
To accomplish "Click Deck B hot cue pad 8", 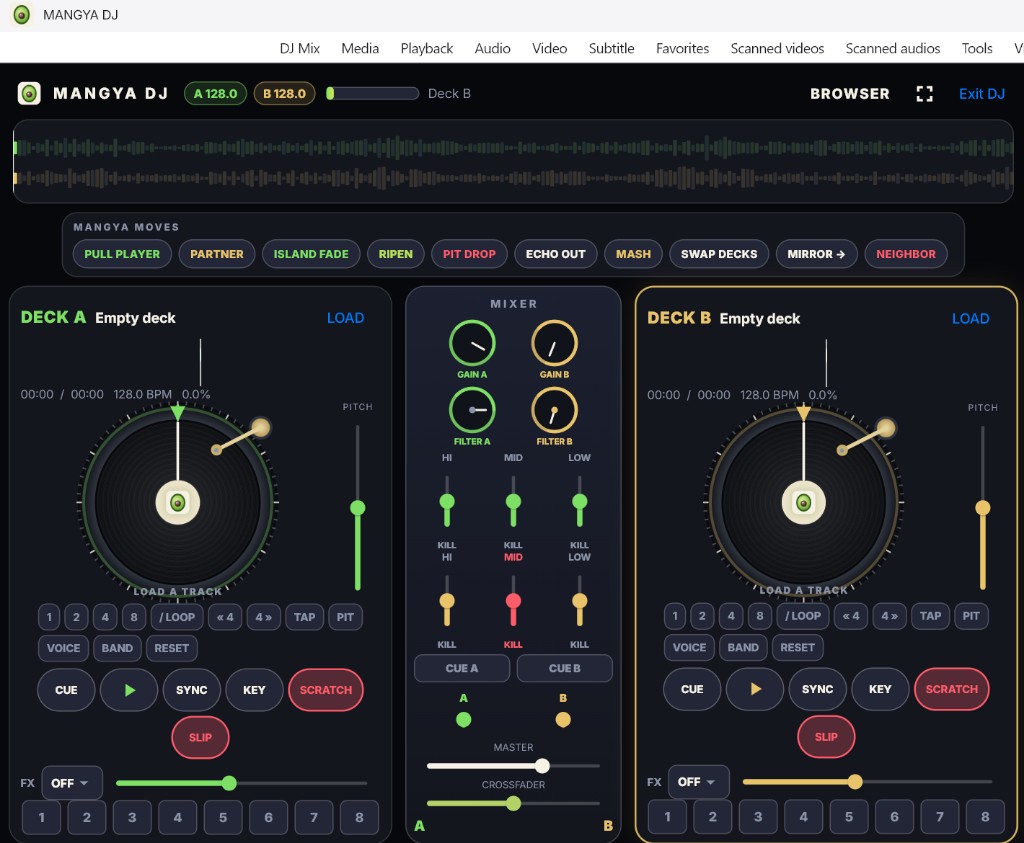I will 985,817.
